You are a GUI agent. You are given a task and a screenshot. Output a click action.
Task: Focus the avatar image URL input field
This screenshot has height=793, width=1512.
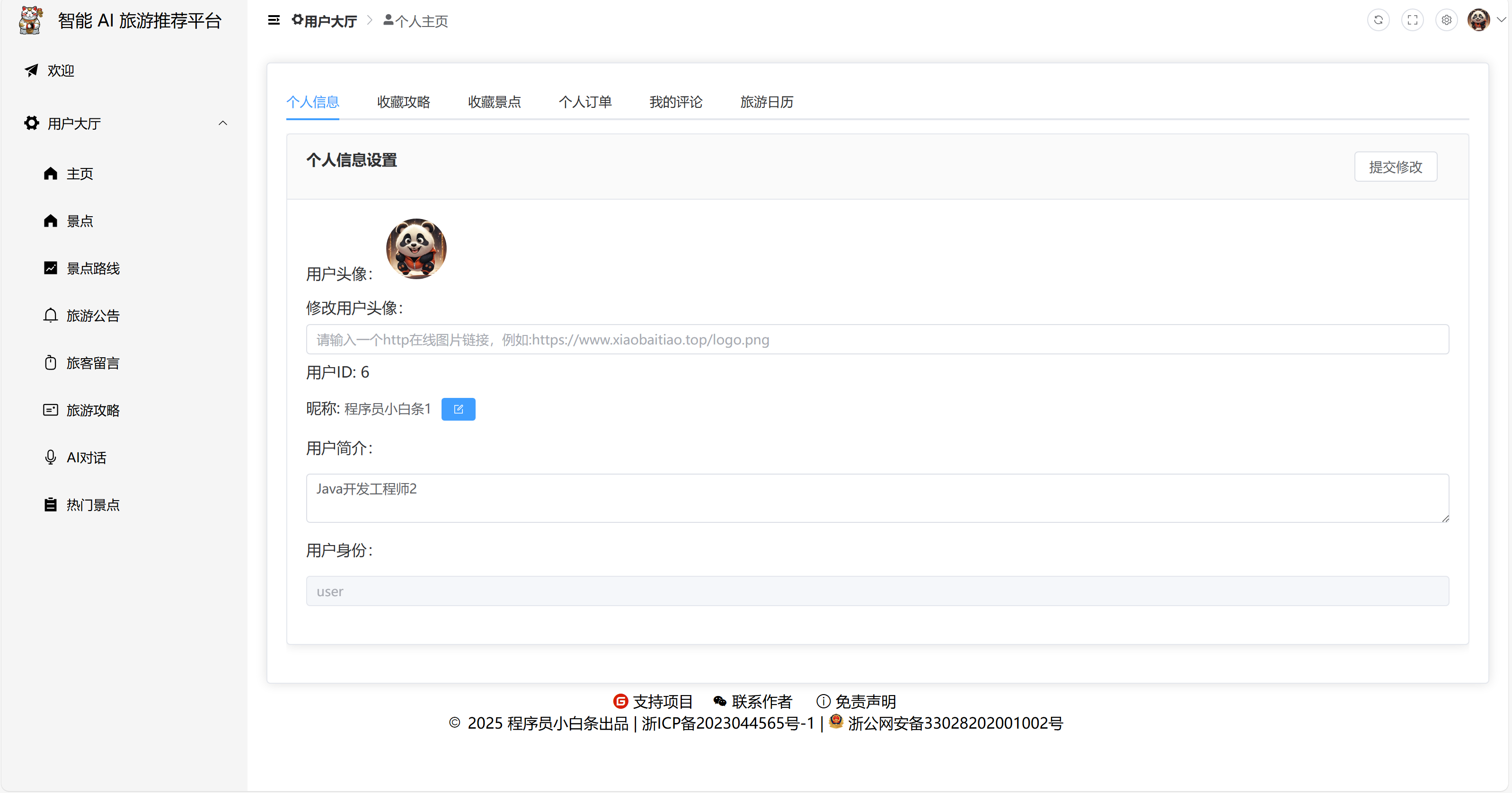coord(877,339)
